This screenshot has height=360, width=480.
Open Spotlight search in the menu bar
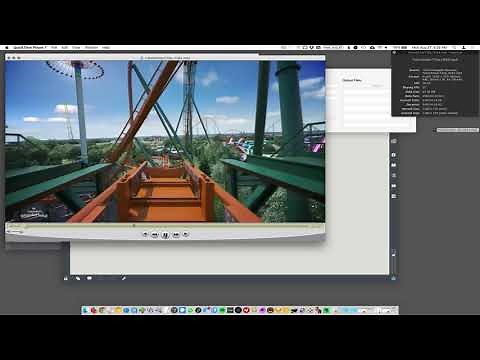(454, 48)
